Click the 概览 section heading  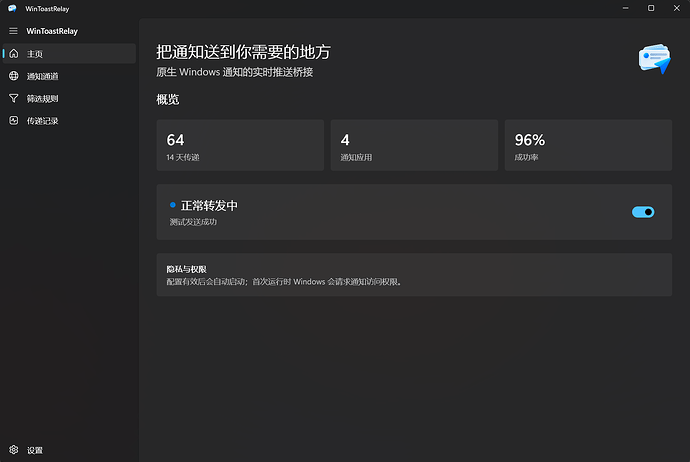coord(168,99)
